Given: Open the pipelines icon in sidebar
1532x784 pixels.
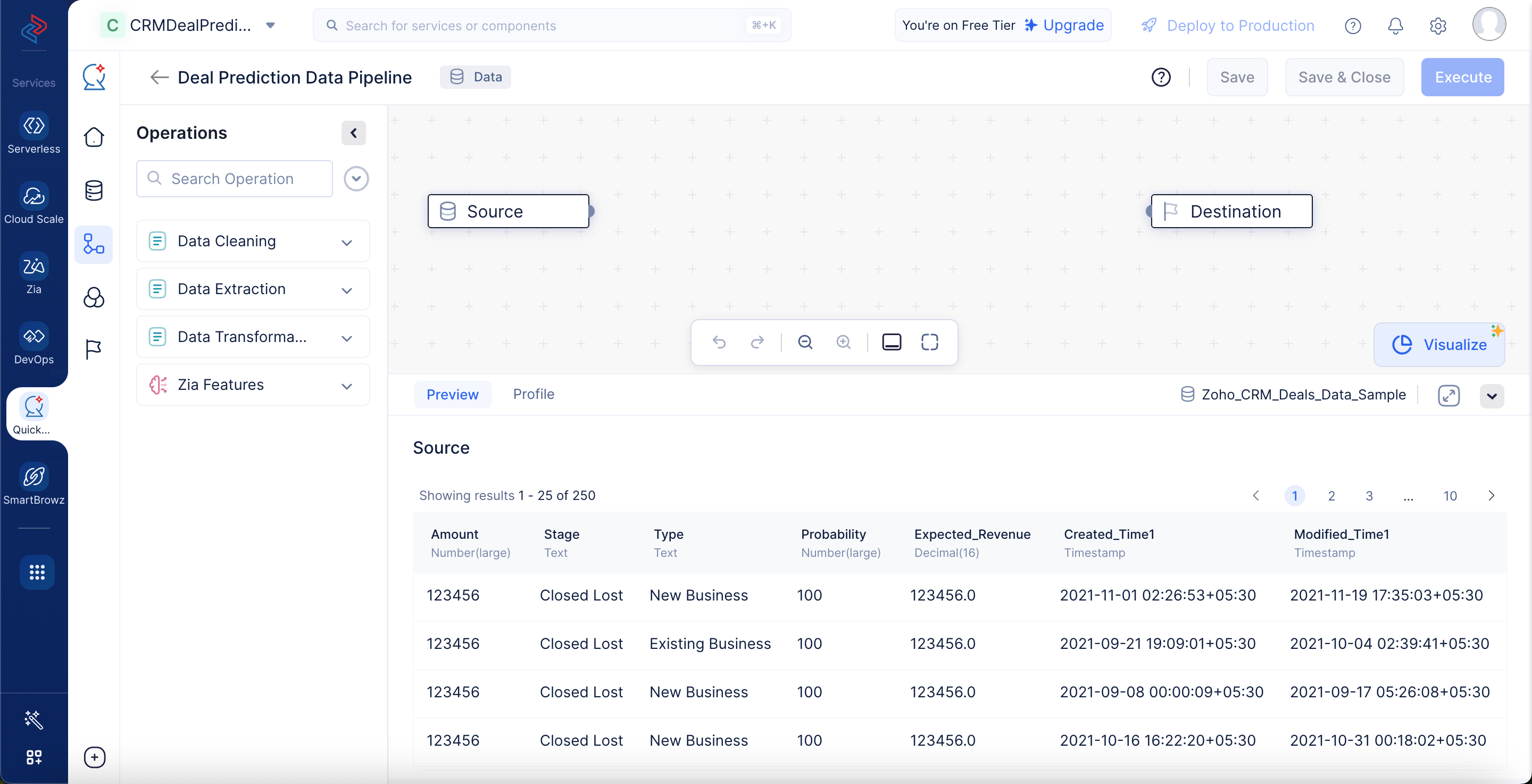Looking at the screenshot, I should point(94,244).
